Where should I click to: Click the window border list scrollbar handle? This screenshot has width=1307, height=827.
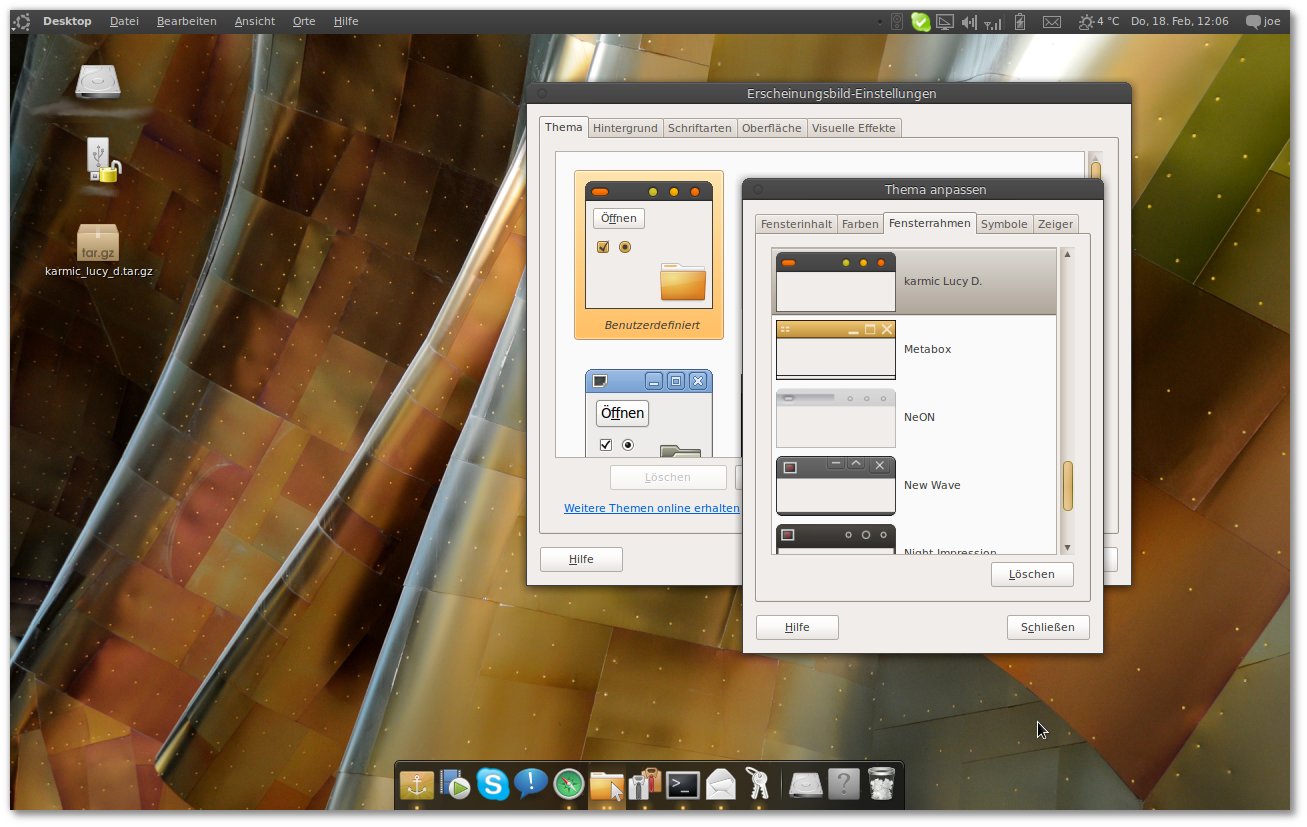pos(1067,486)
